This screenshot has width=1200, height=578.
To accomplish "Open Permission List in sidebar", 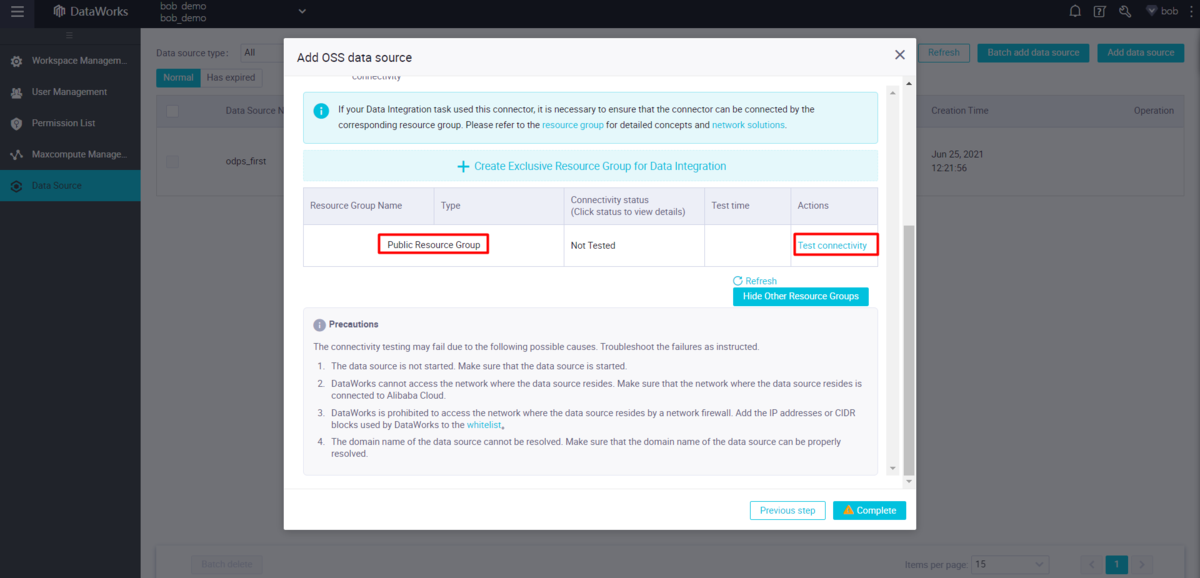I will pyautogui.click(x=70, y=123).
